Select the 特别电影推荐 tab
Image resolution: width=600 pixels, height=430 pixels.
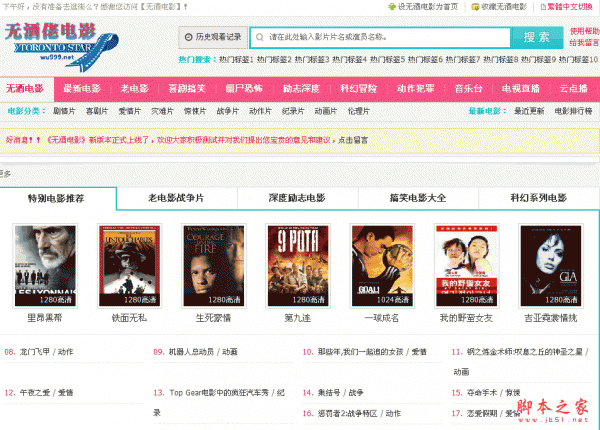coord(57,198)
